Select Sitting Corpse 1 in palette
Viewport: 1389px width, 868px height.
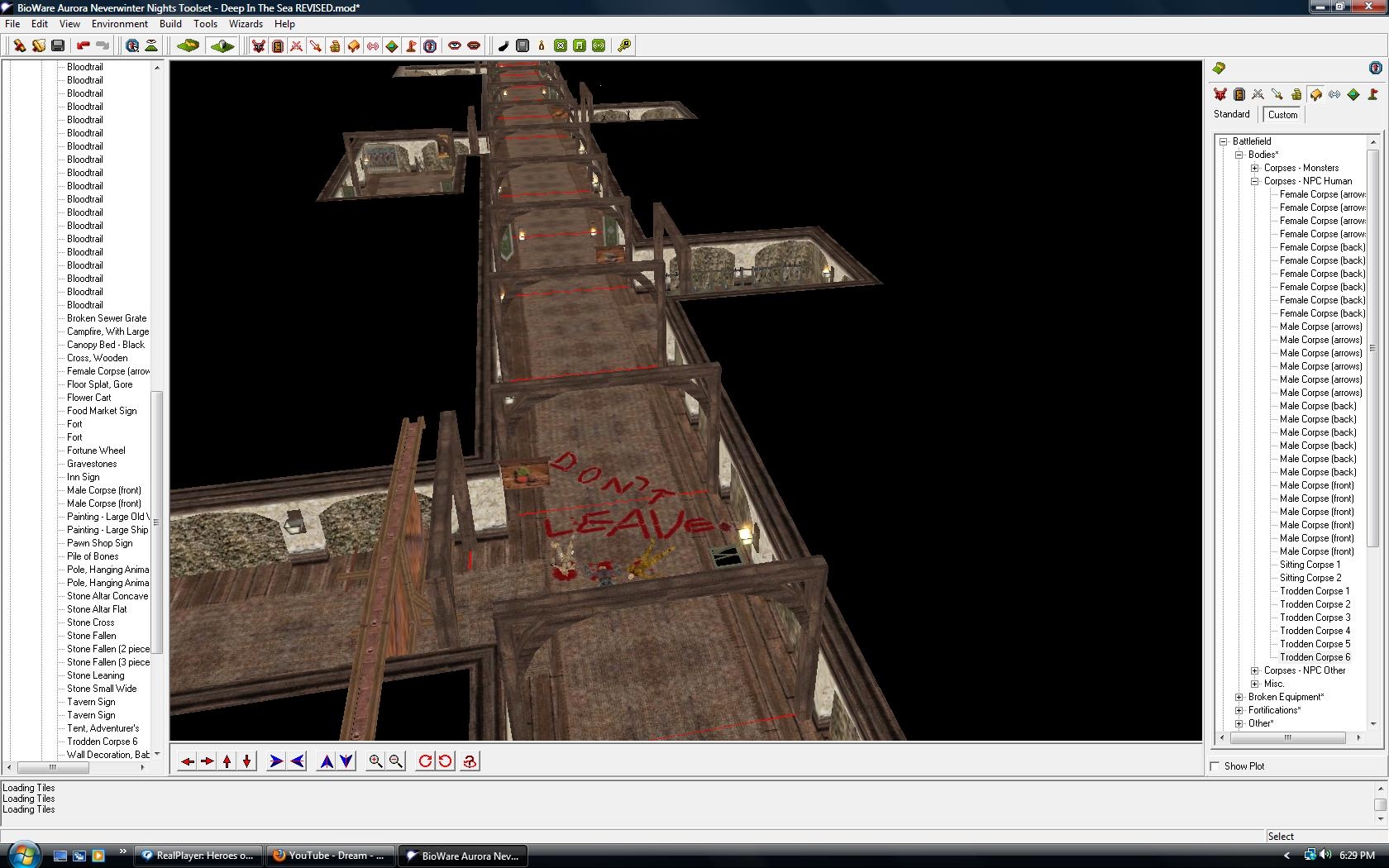(x=1310, y=565)
